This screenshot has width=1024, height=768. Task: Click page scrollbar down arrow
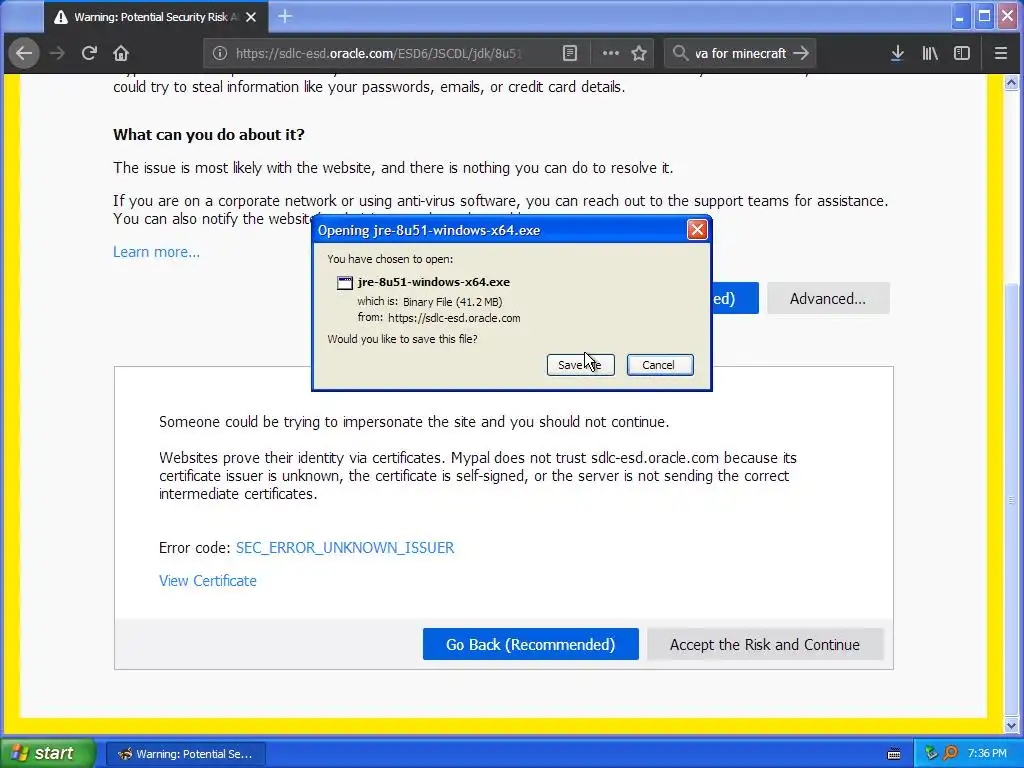click(x=1011, y=725)
